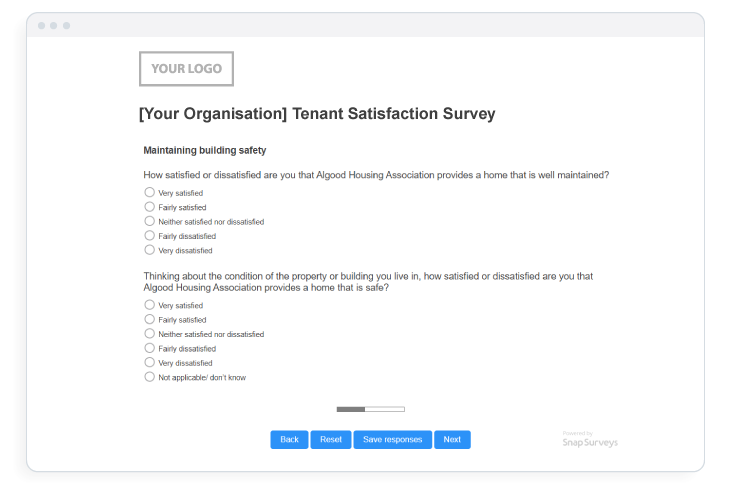This screenshot has height=487, width=730.
Task: Select Very satisfied for safe home question
Action: tap(149, 305)
